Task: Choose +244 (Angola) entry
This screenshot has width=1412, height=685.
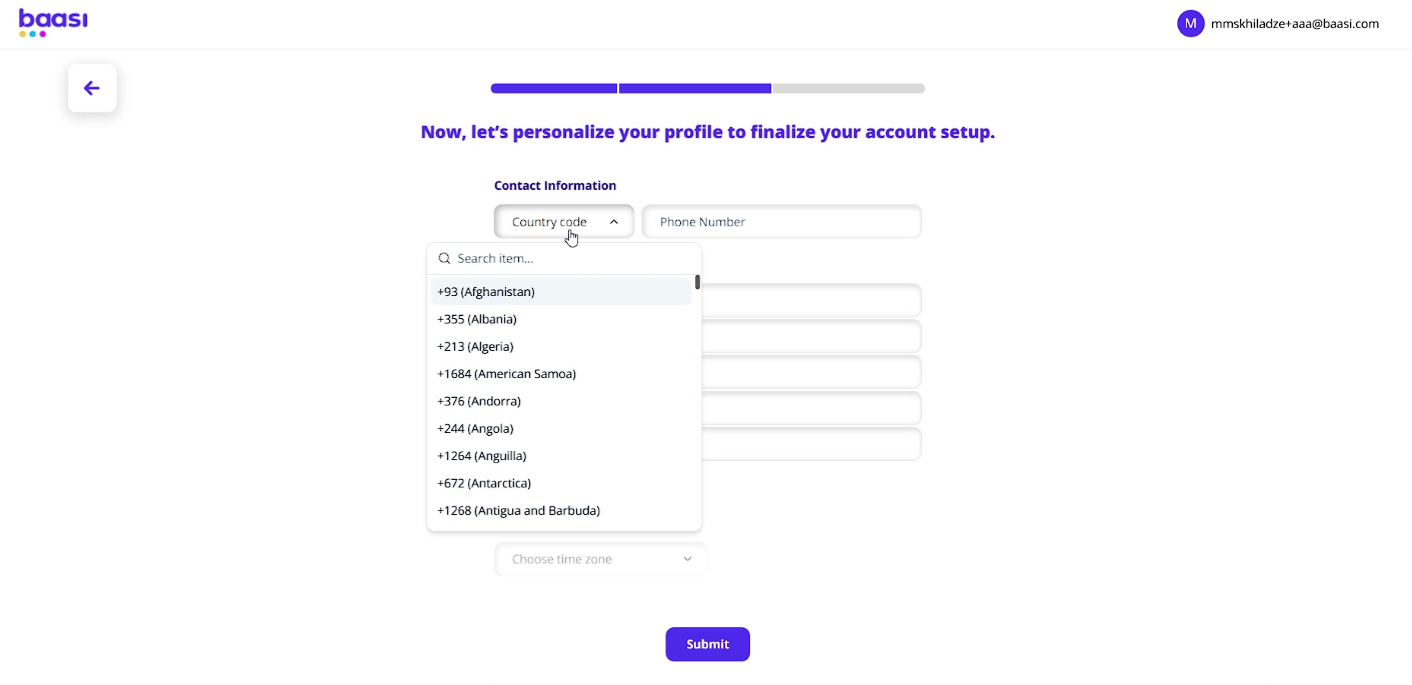Action: point(475,428)
